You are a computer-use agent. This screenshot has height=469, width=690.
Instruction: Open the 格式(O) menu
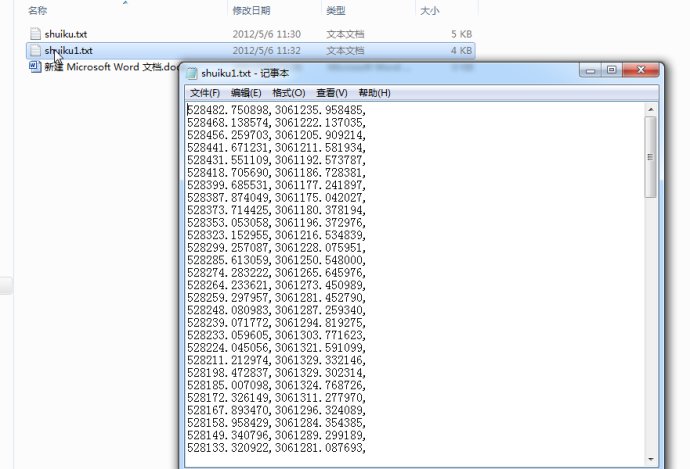click(288, 93)
